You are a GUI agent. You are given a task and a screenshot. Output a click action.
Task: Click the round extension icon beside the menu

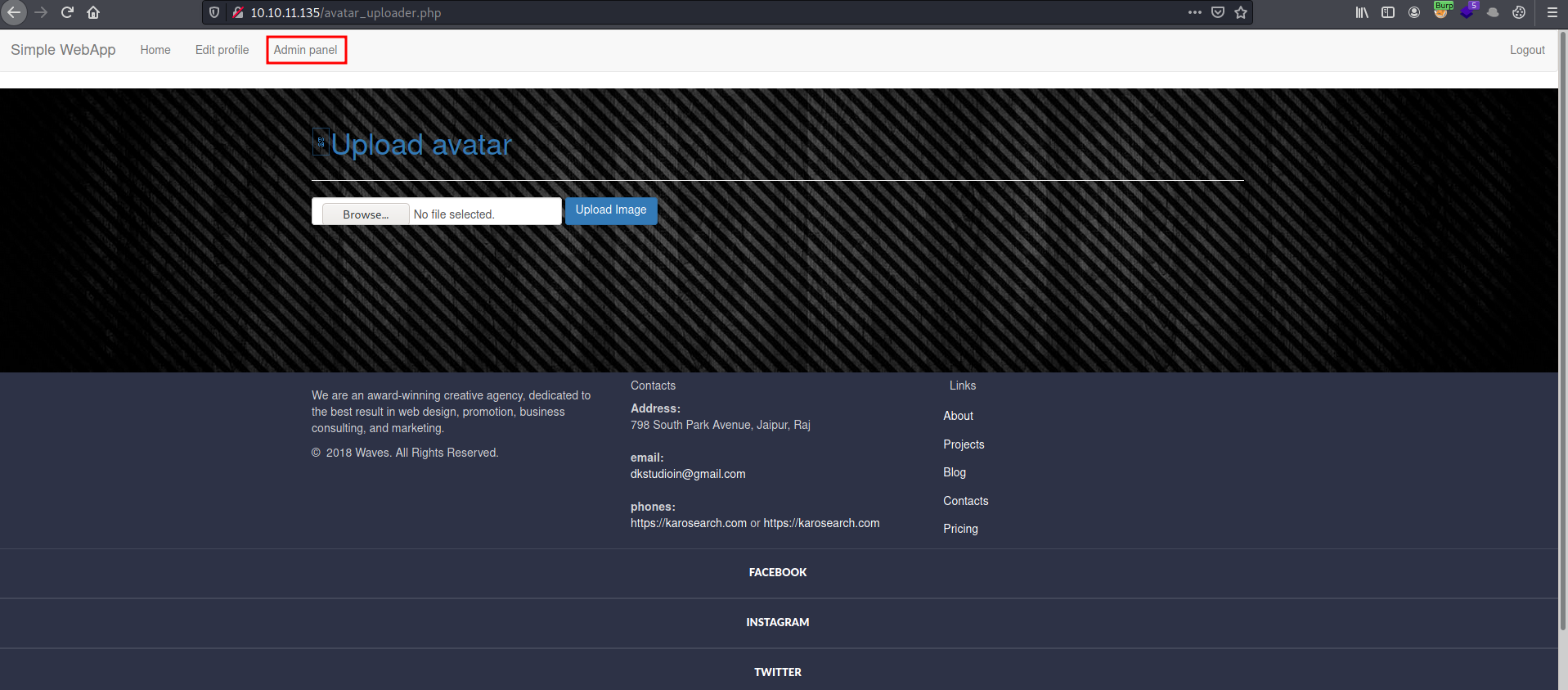pyautogui.click(x=1519, y=12)
